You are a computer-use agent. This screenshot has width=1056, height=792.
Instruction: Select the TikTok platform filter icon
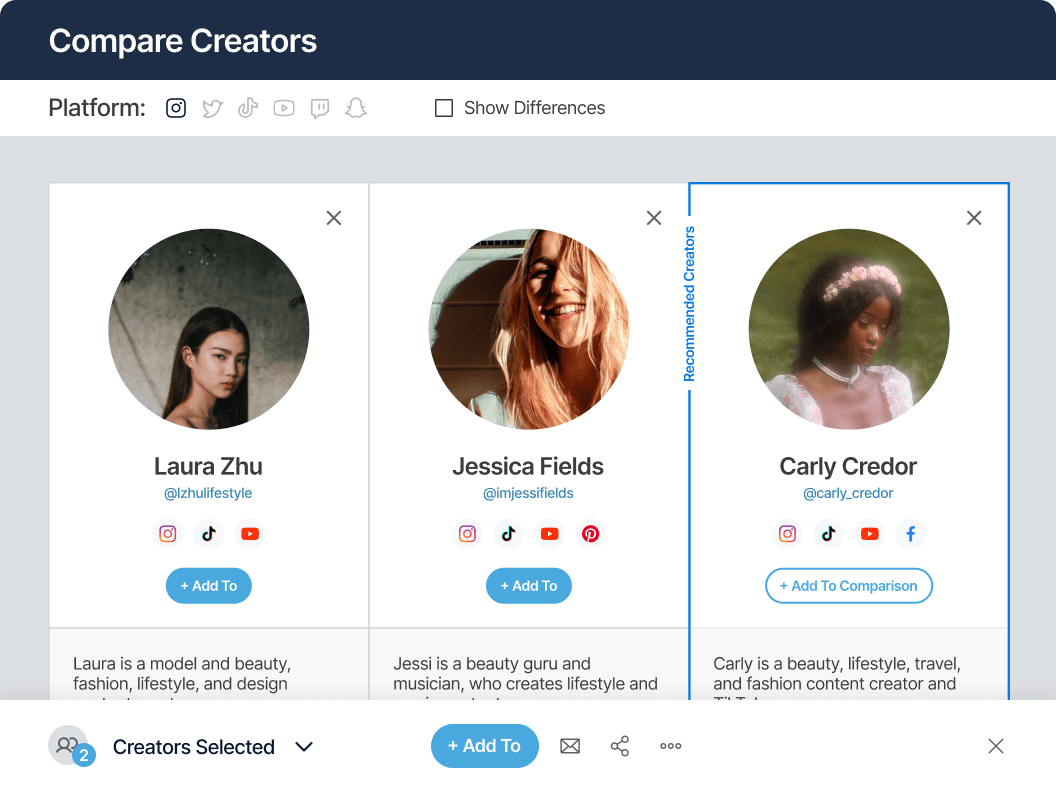[x=247, y=108]
